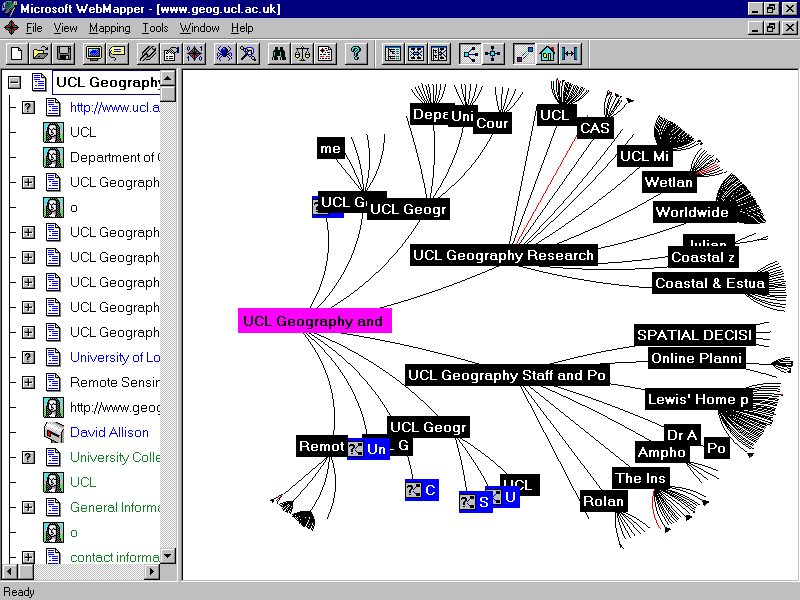800x600 pixels.
Task: Click the Home house toolbar icon
Action: click(547, 54)
